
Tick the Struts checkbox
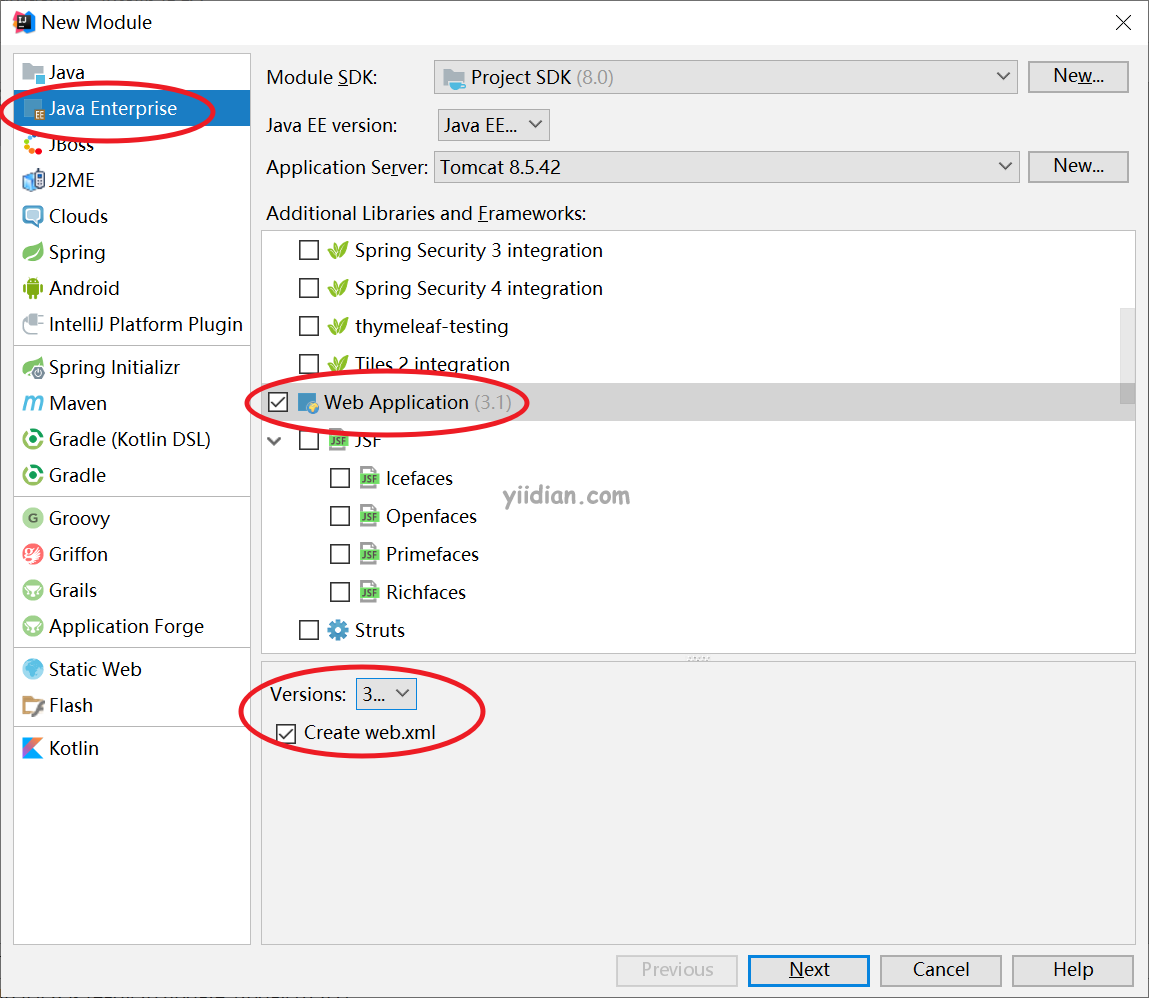309,630
